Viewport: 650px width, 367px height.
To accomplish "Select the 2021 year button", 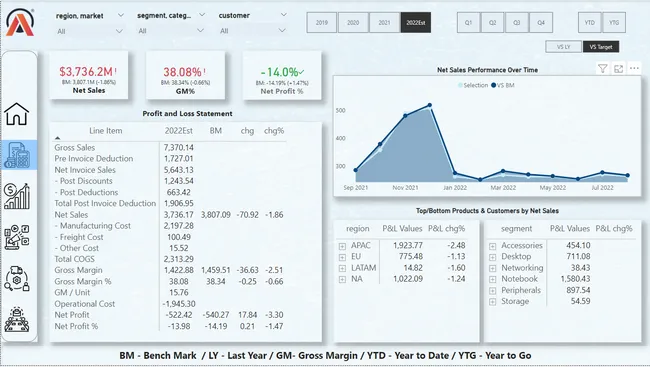I will coord(384,22).
